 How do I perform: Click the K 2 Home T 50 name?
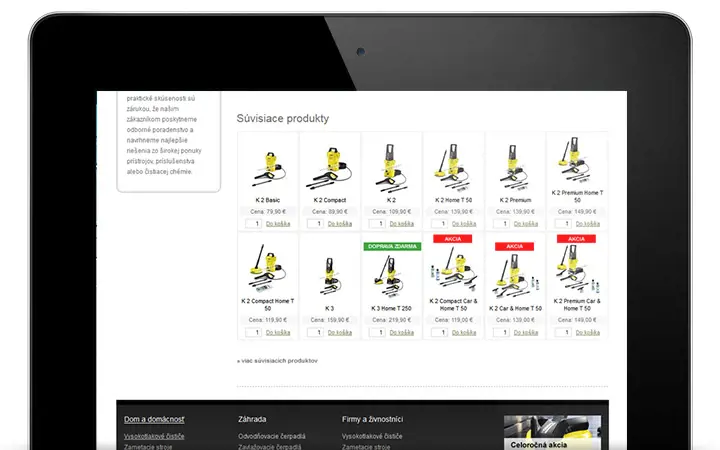[x=453, y=200]
